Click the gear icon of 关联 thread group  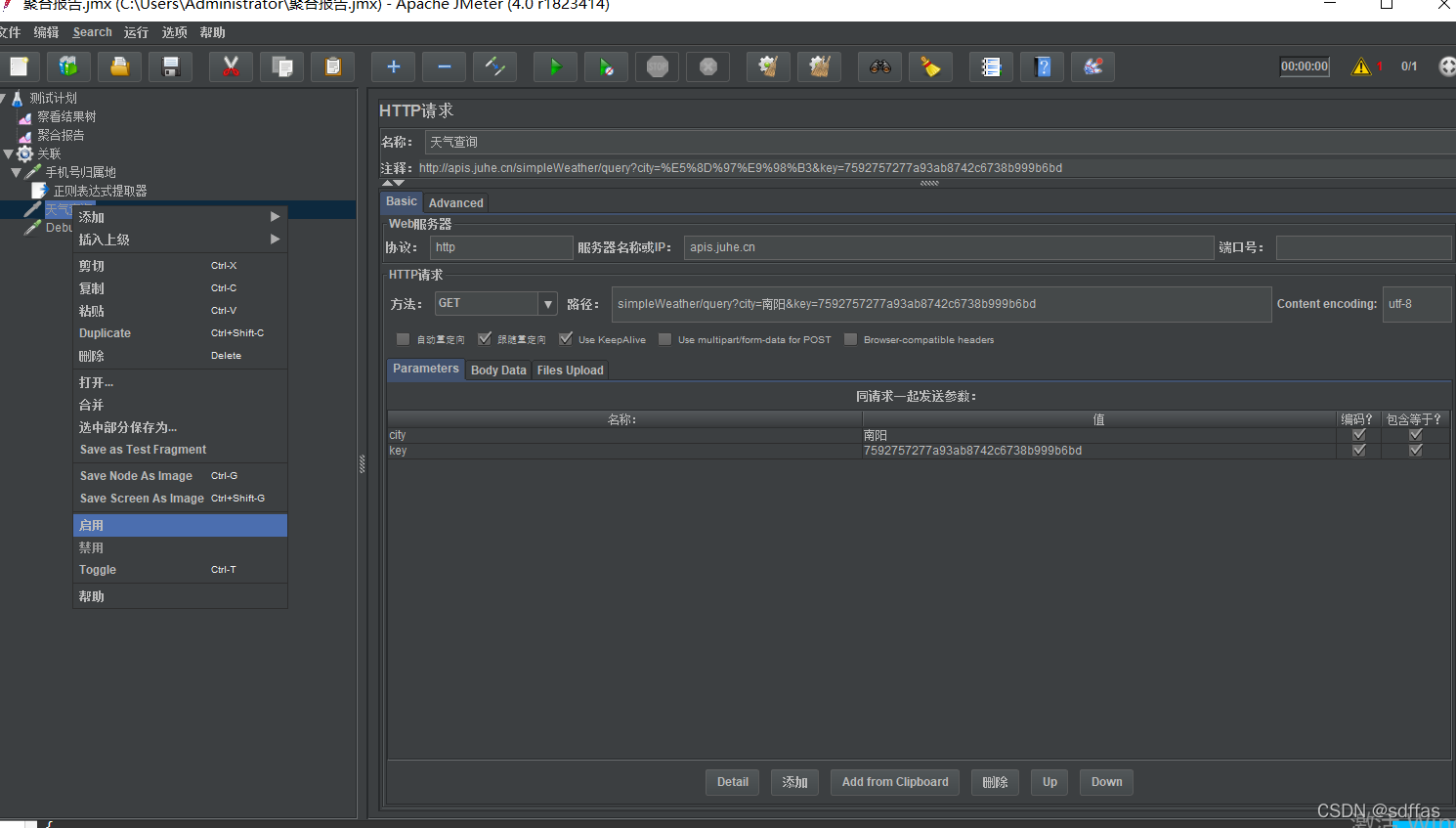pos(25,153)
